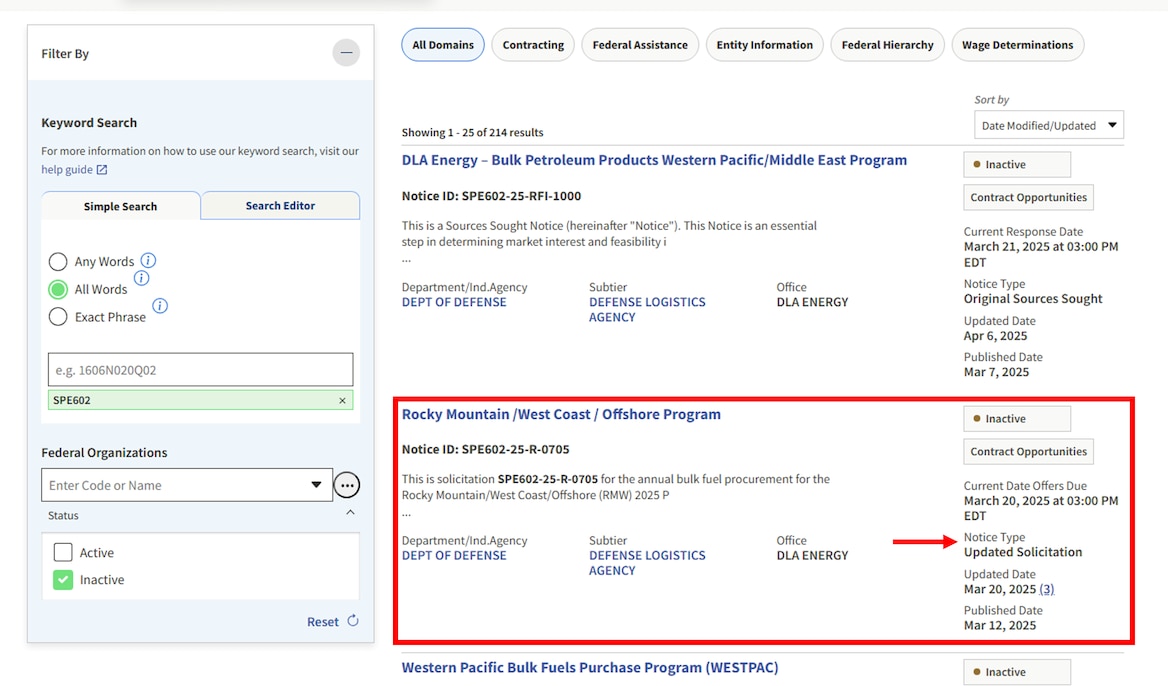Image resolution: width=1168 pixels, height=686 pixels.
Task: Remove the SPE602 keyword tag
Action: (343, 401)
